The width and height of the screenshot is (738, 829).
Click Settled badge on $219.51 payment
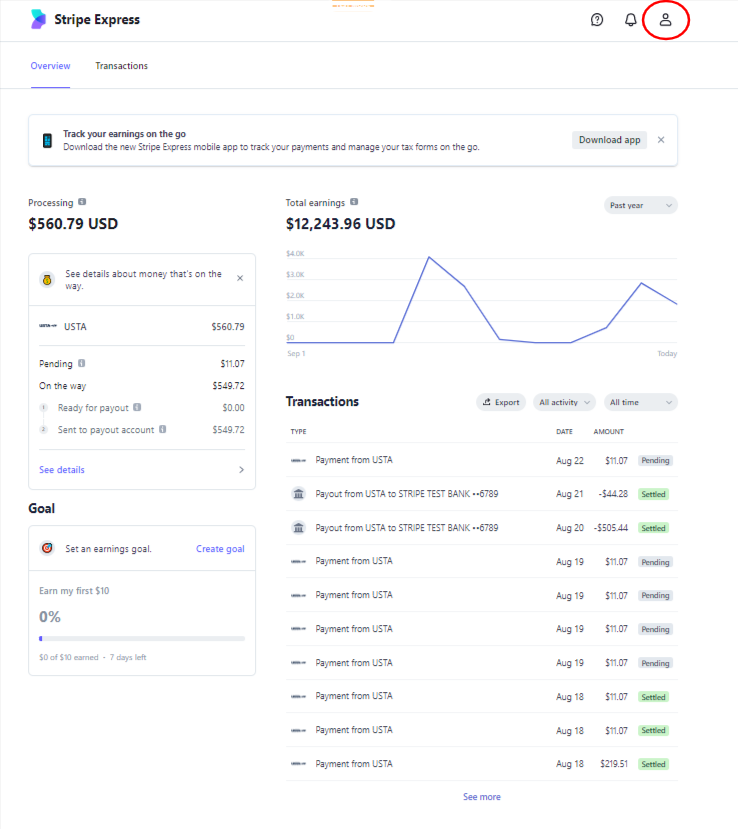coord(653,764)
